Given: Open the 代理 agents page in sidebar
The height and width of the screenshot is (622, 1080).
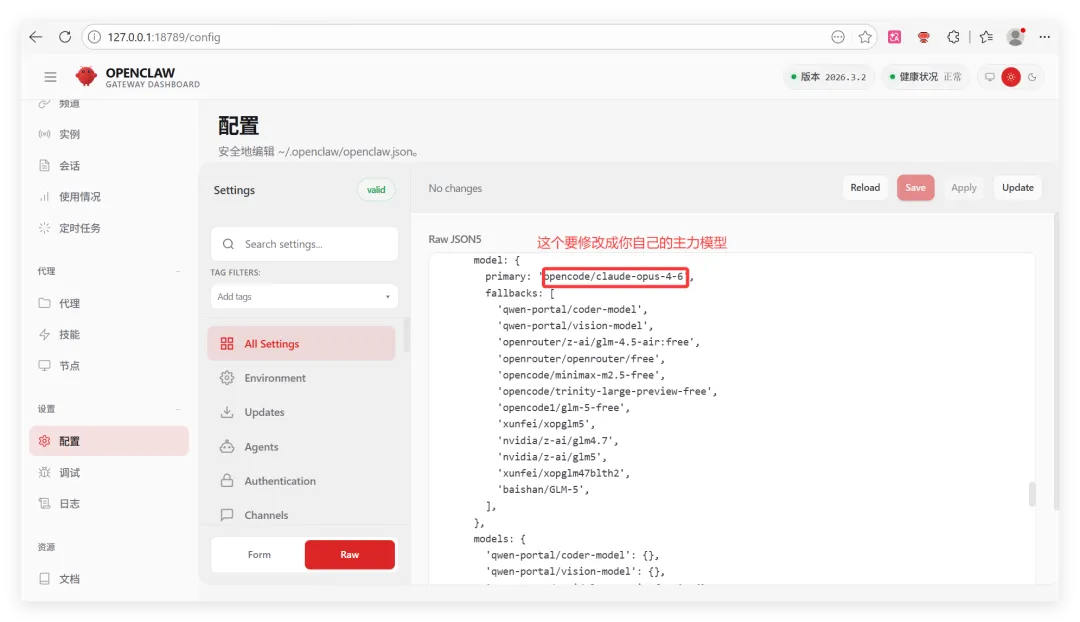Looking at the screenshot, I should [x=109, y=303].
